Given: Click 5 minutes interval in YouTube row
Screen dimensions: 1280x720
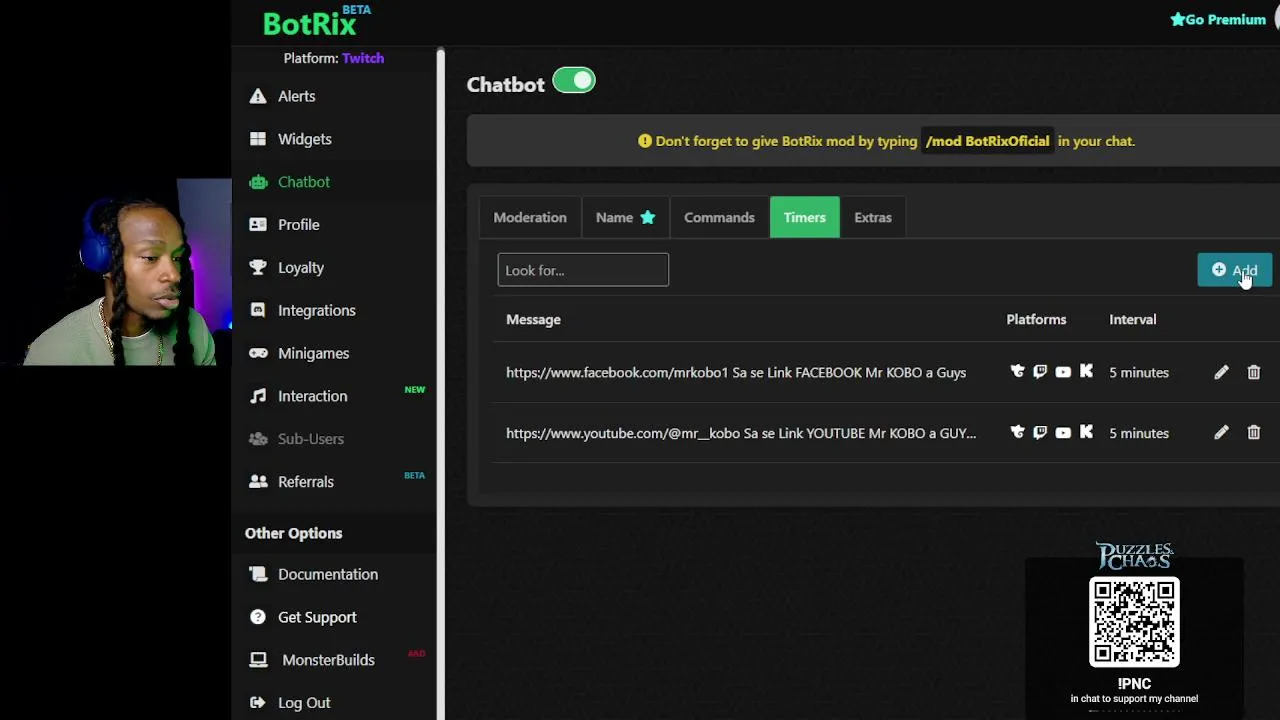Looking at the screenshot, I should click(1139, 433).
